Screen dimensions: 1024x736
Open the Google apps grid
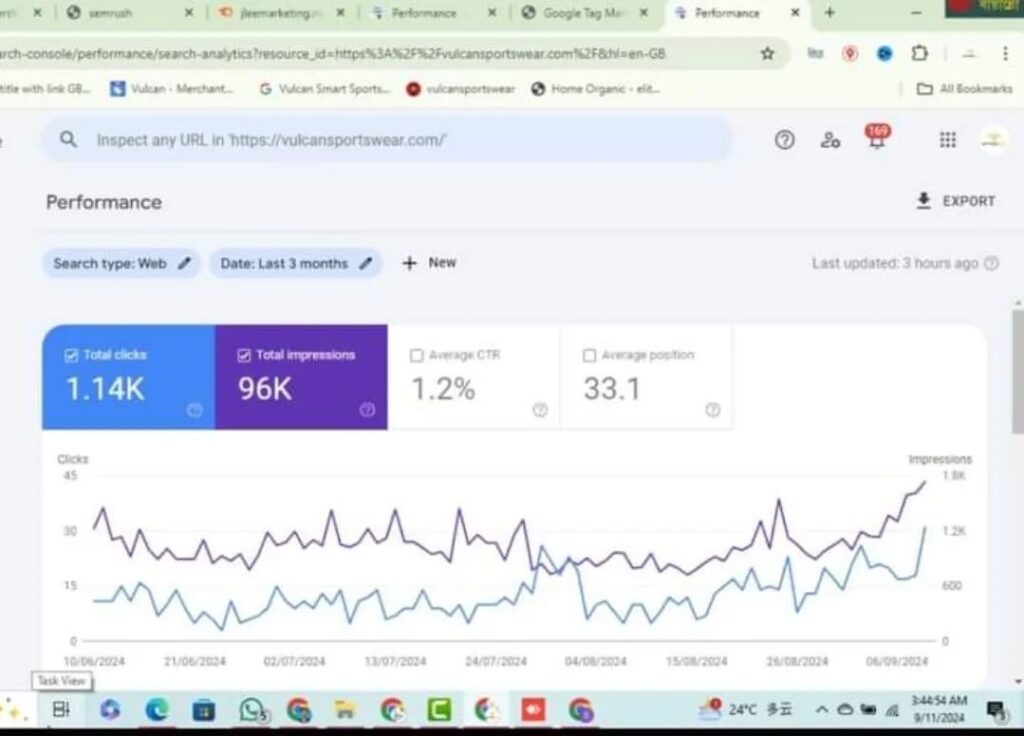tap(947, 140)
